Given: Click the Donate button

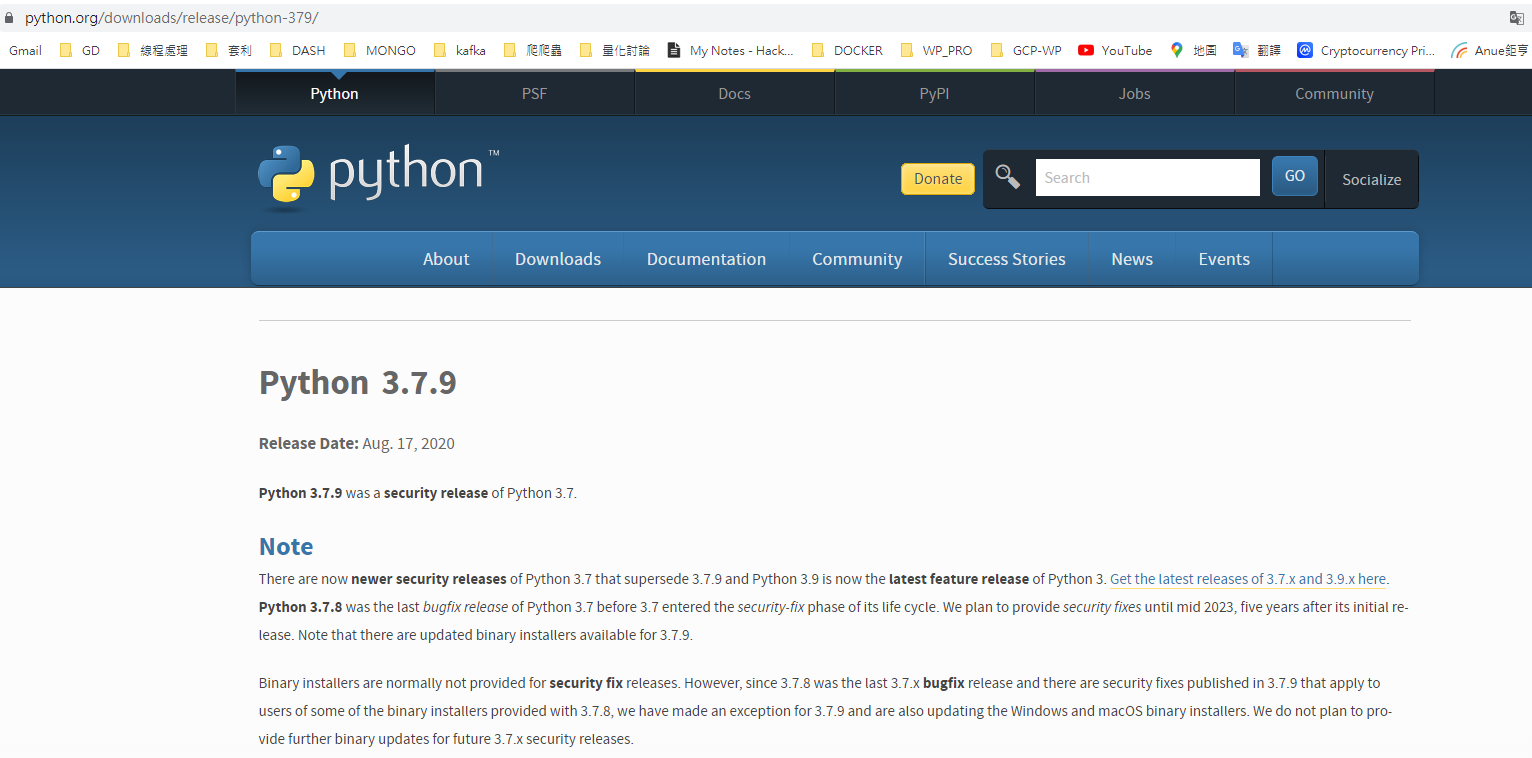Looking at the screenshot, I should [938, 179].
